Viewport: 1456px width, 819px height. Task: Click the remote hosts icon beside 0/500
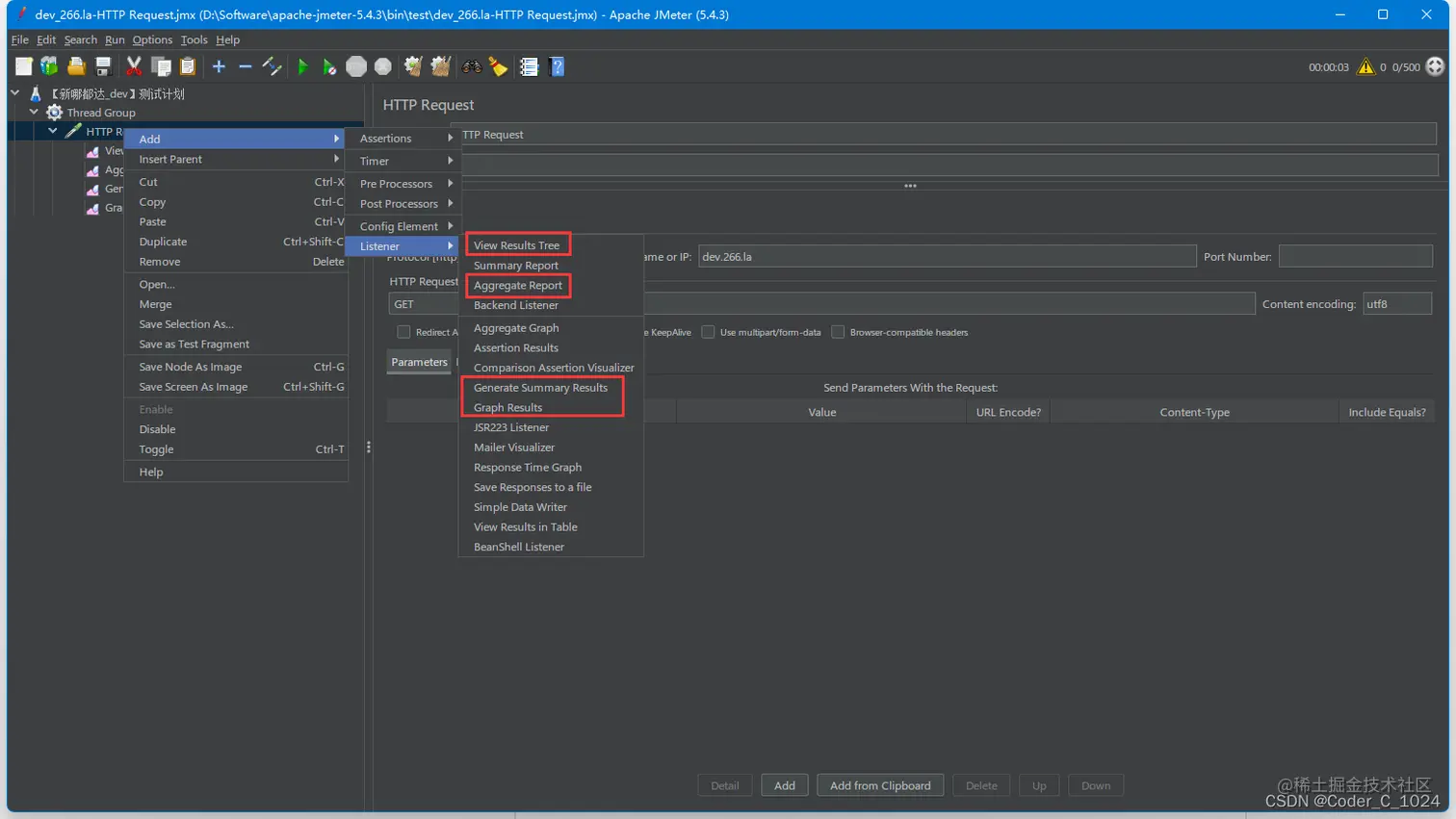[1435, 66]
